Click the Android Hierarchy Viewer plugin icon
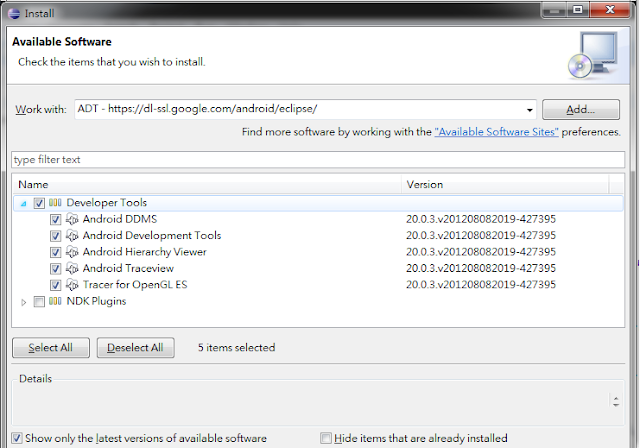 72,252
